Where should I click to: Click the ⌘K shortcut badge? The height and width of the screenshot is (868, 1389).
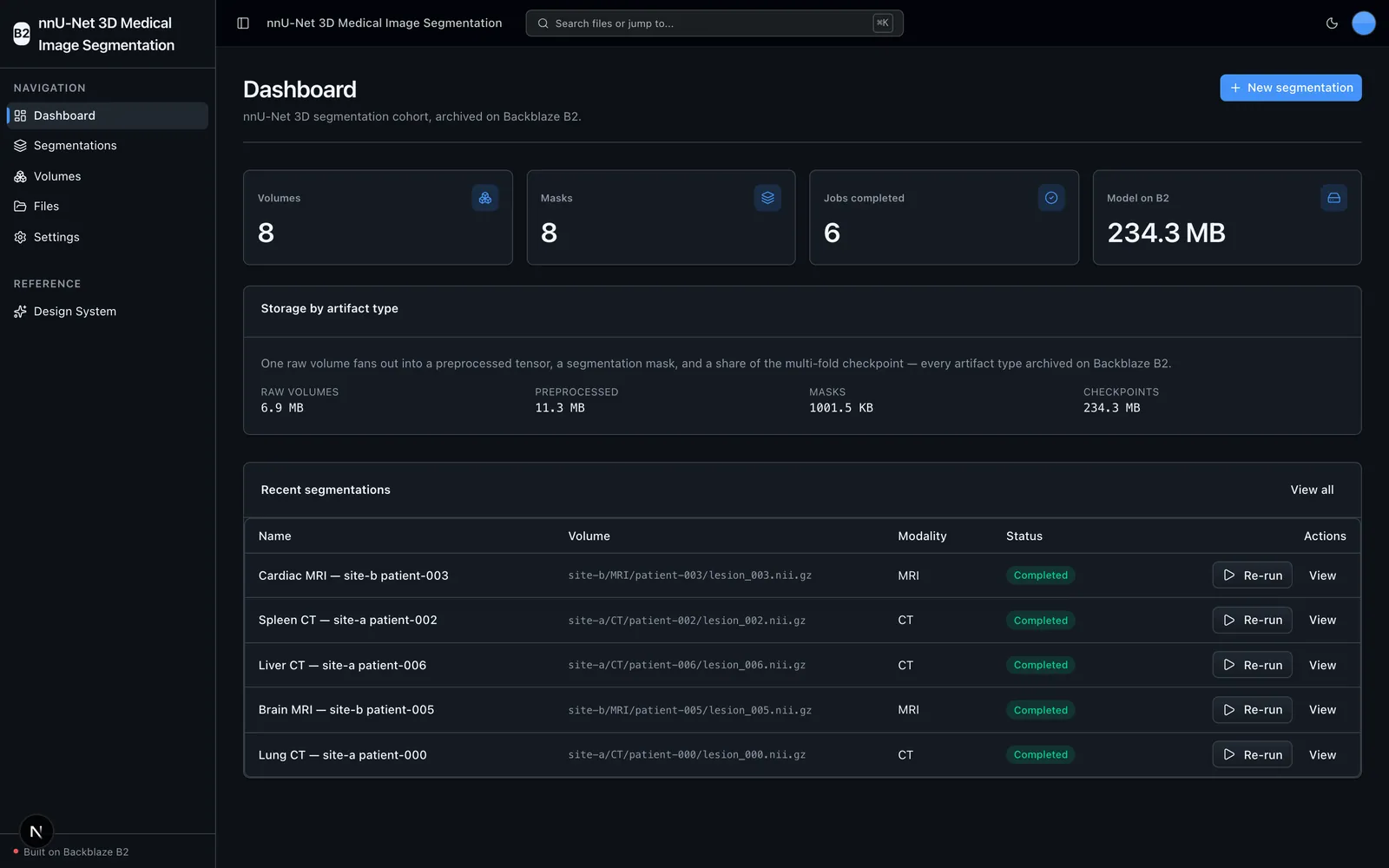(x=883, y=23)
